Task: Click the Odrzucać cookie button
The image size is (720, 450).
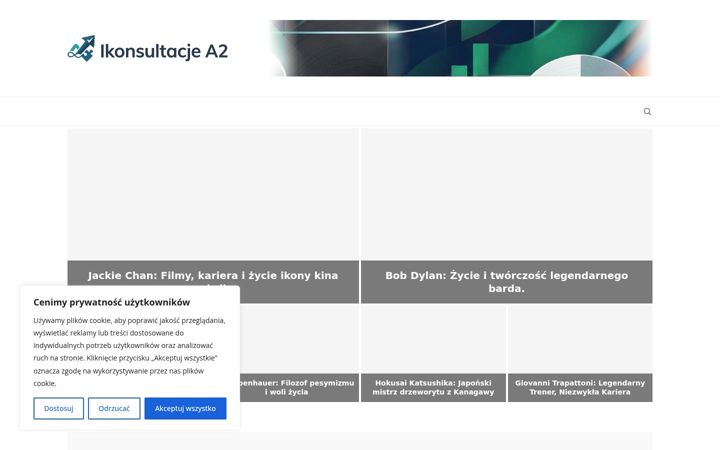Action: point(114,409)
